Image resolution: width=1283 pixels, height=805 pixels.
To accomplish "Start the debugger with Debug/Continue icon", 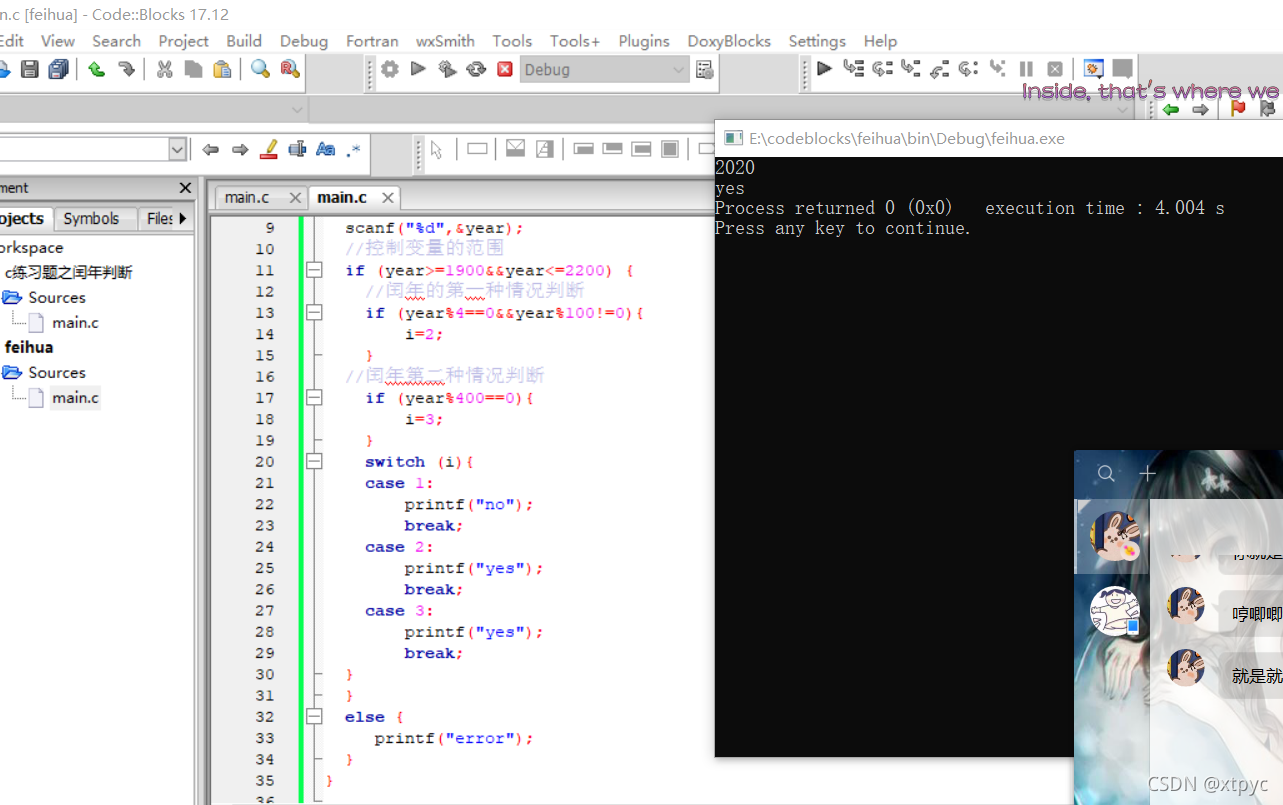I will (824, 69).
